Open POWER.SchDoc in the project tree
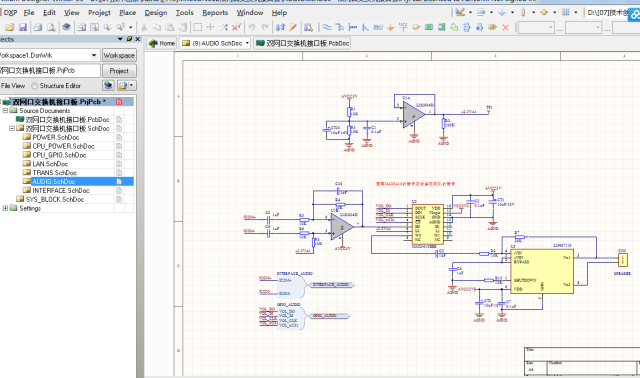Screen dimensions: 640x378 [56, 137]
